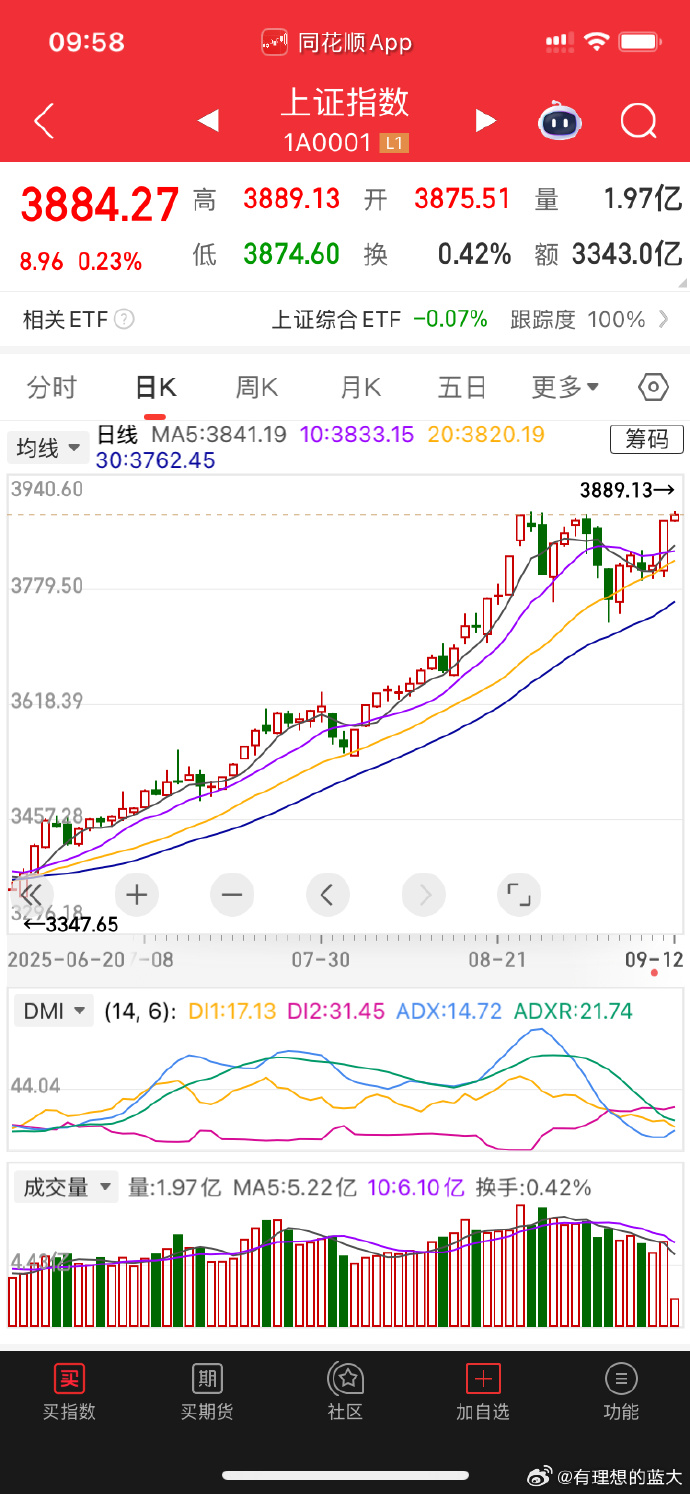This screenshot has height=1494, width=690.
Task: Pan the chart left with chevron button
Action: point(327,894)
